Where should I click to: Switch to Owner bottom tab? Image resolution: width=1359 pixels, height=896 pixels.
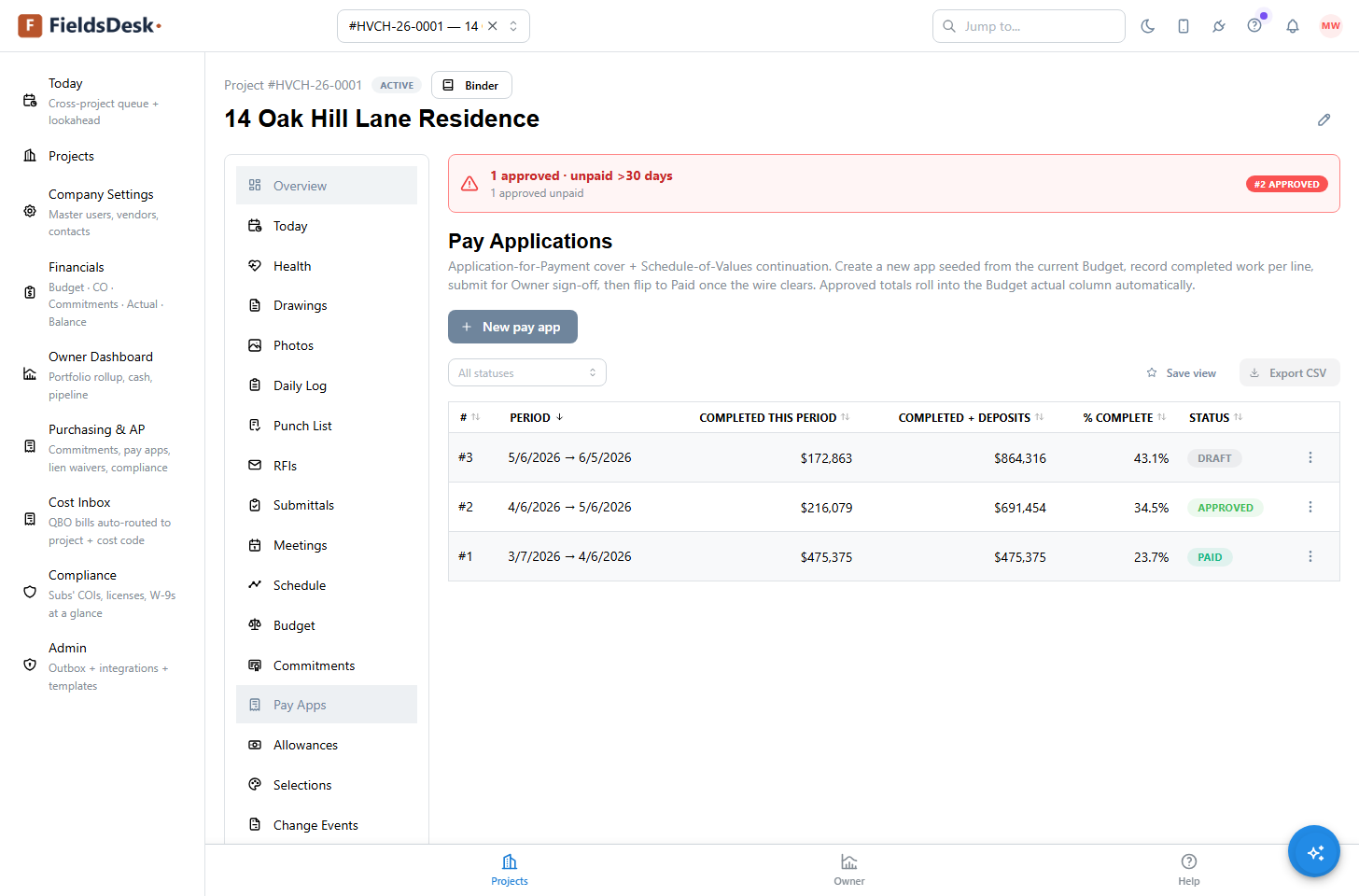point(849,870)
